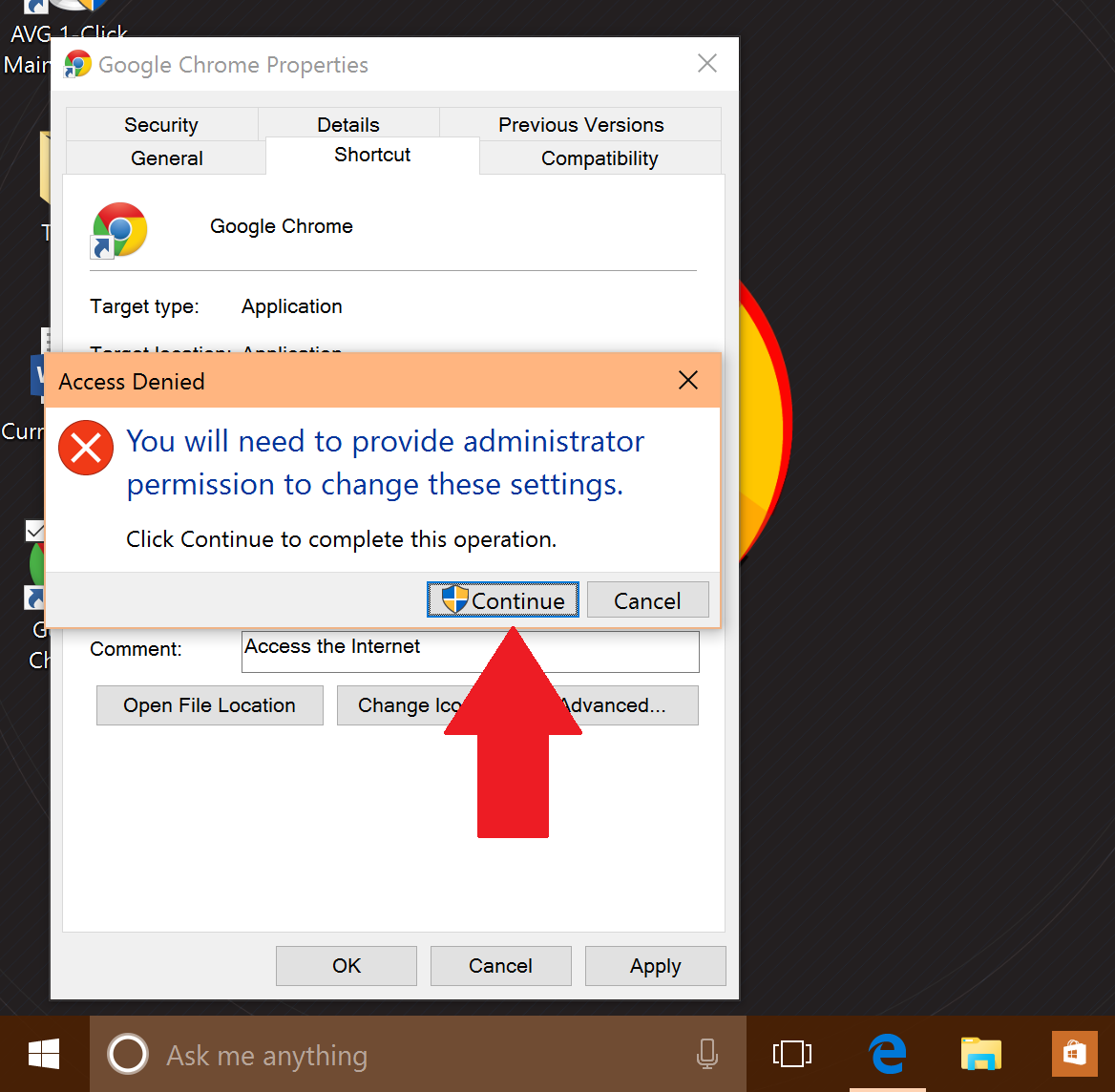Click the Google Chrome icon in the Properties dialog
The image size is (1115, 1092).
coord(118,229)
